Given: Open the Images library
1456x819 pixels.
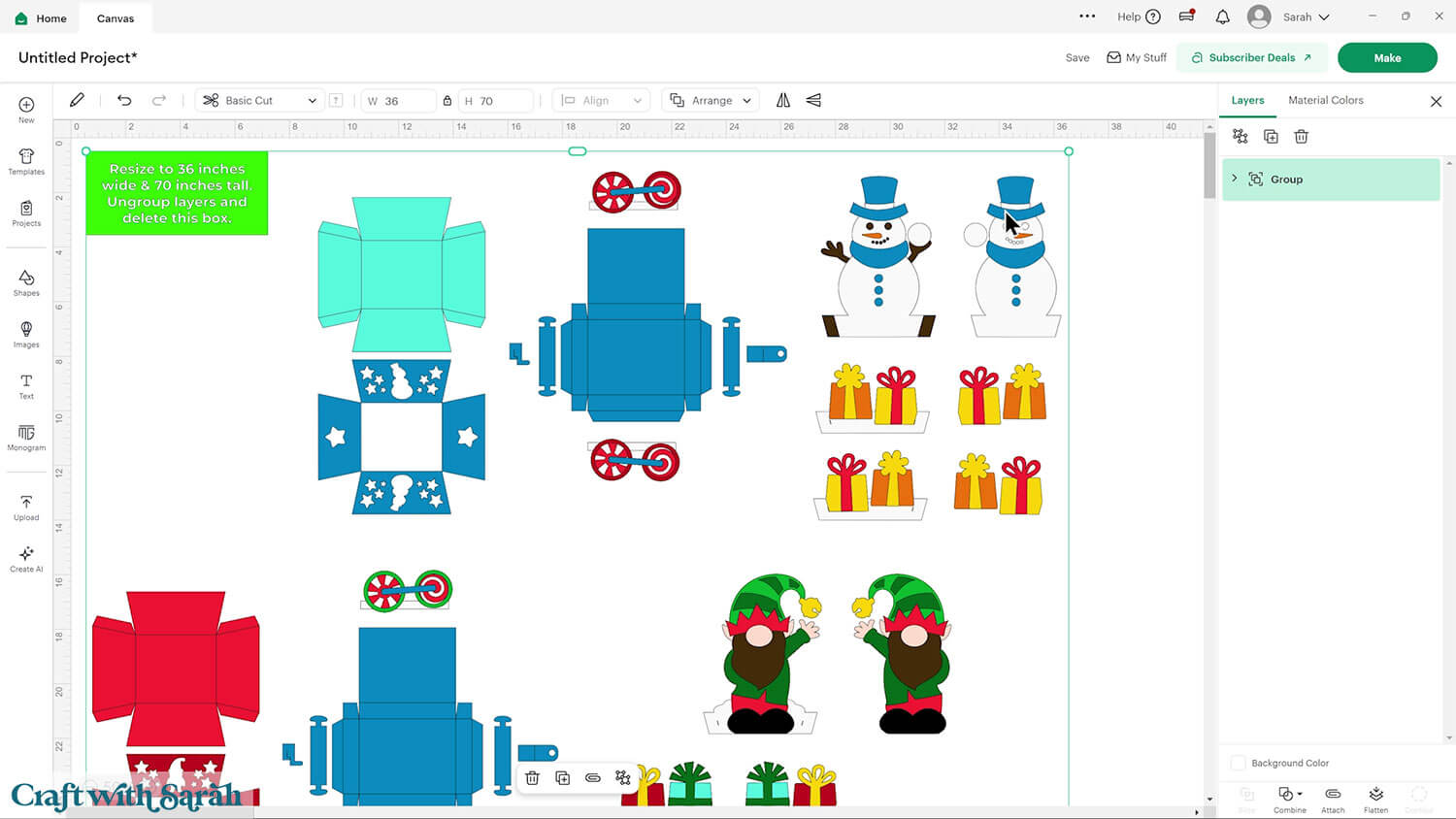Looking at the screenshot, I should pos(26,334).
